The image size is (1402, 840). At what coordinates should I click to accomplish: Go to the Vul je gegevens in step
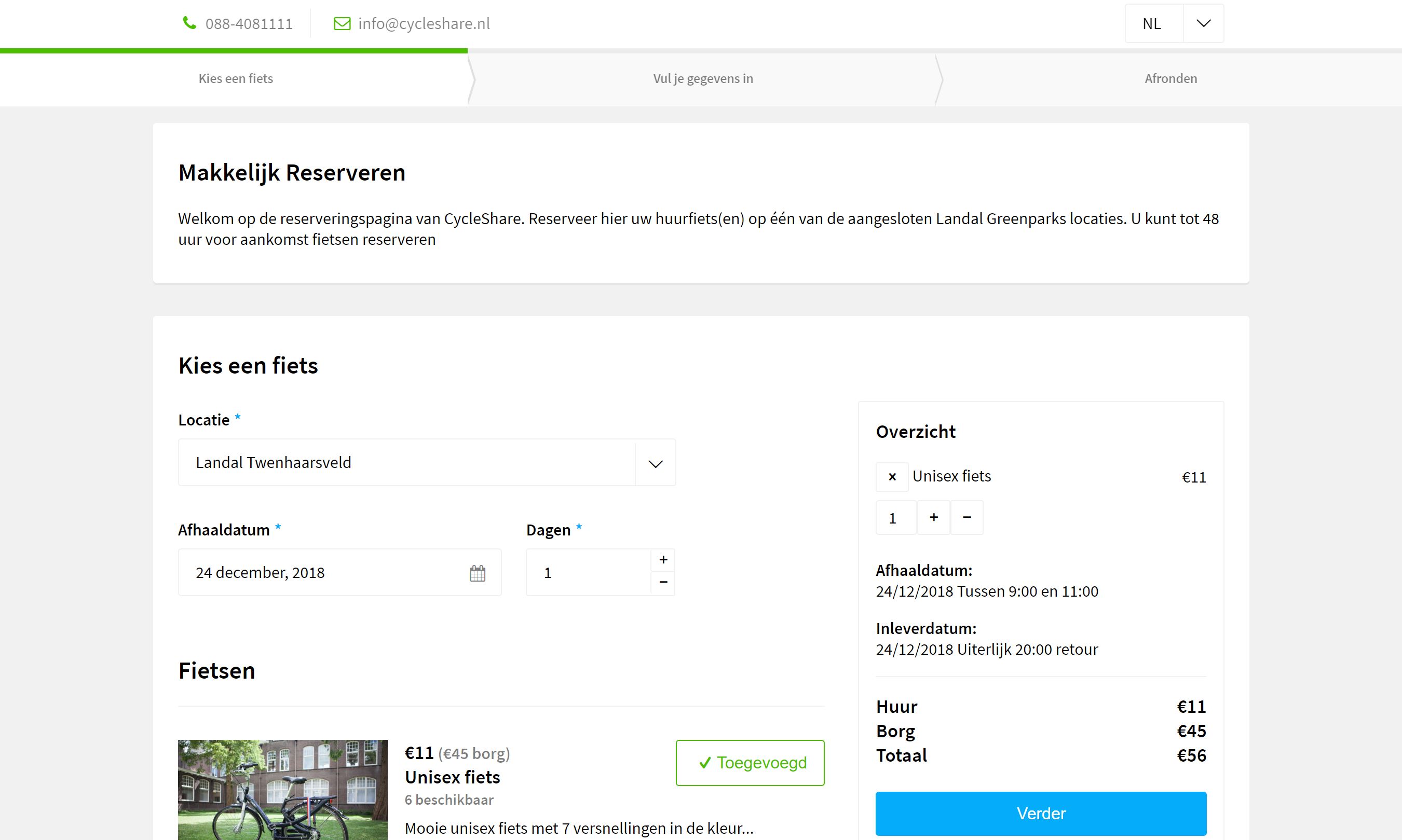[703, 79]
